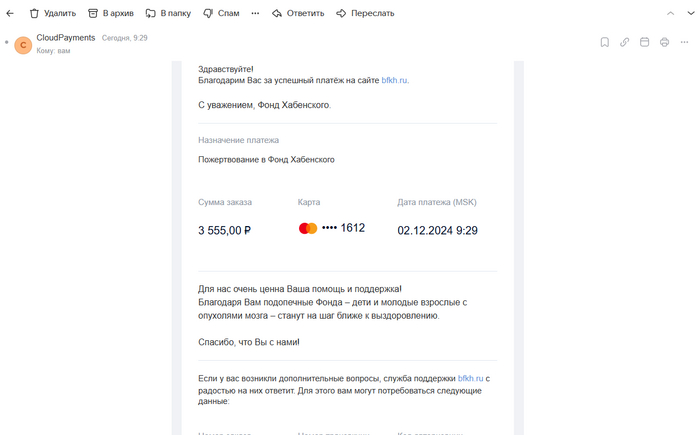This screenshot has width=700, height=435.
Task: Print the email via printer icon
Action: coord(665,43)
